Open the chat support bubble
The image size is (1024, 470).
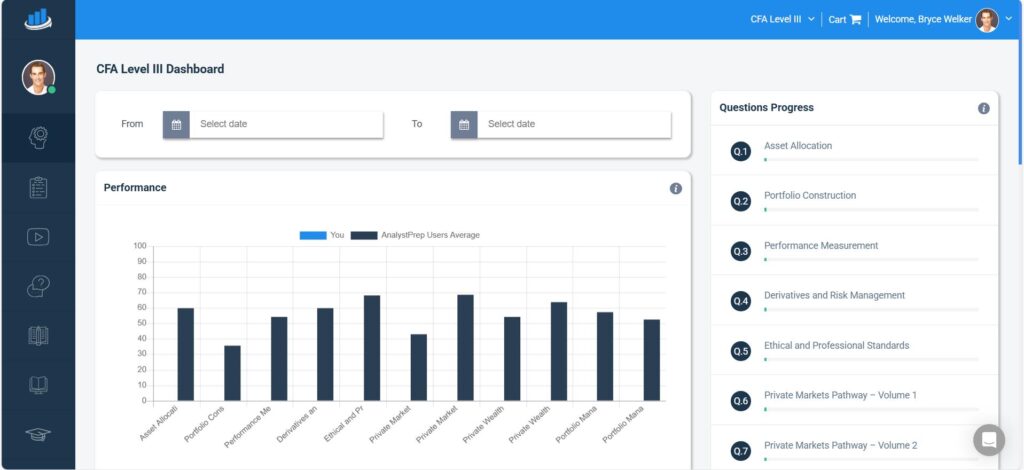pyautogui.click(x=989, y=440)
